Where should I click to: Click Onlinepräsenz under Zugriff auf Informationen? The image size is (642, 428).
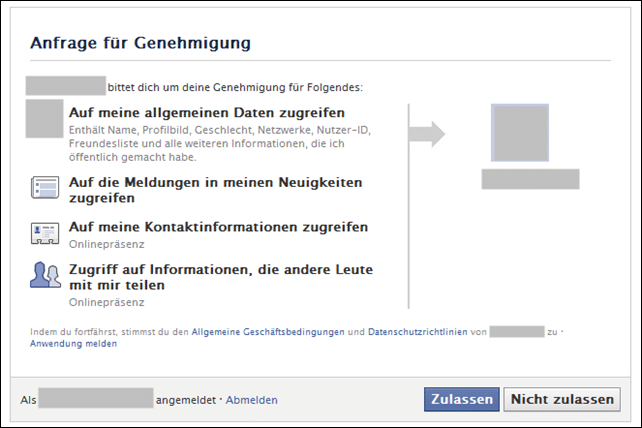106,303
